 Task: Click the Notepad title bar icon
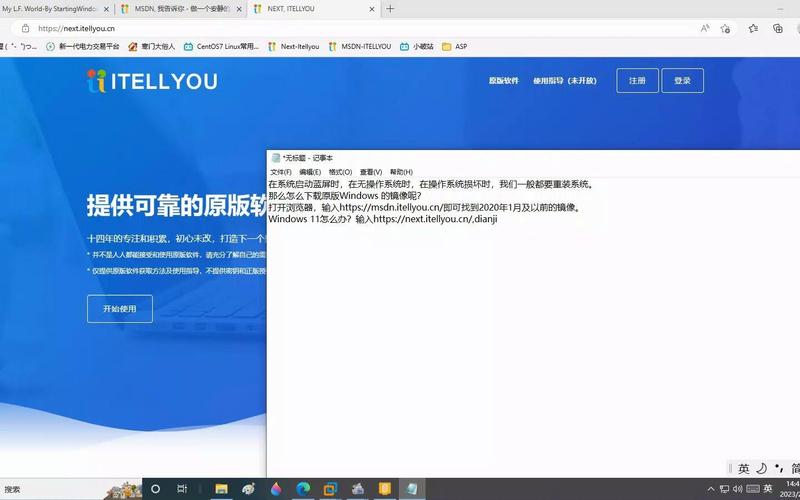[x=276, y=158]
